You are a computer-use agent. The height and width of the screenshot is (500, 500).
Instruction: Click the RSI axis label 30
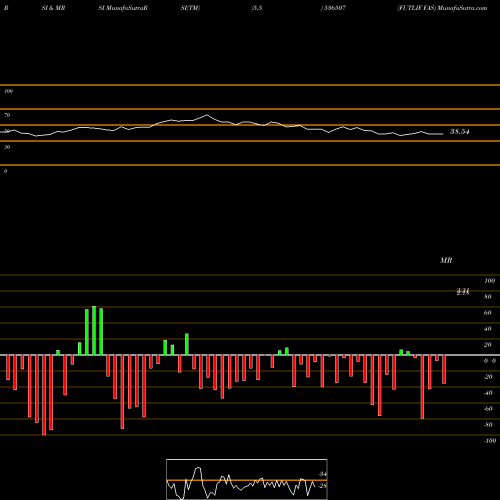pyautogui.click(x=7, y=147)
